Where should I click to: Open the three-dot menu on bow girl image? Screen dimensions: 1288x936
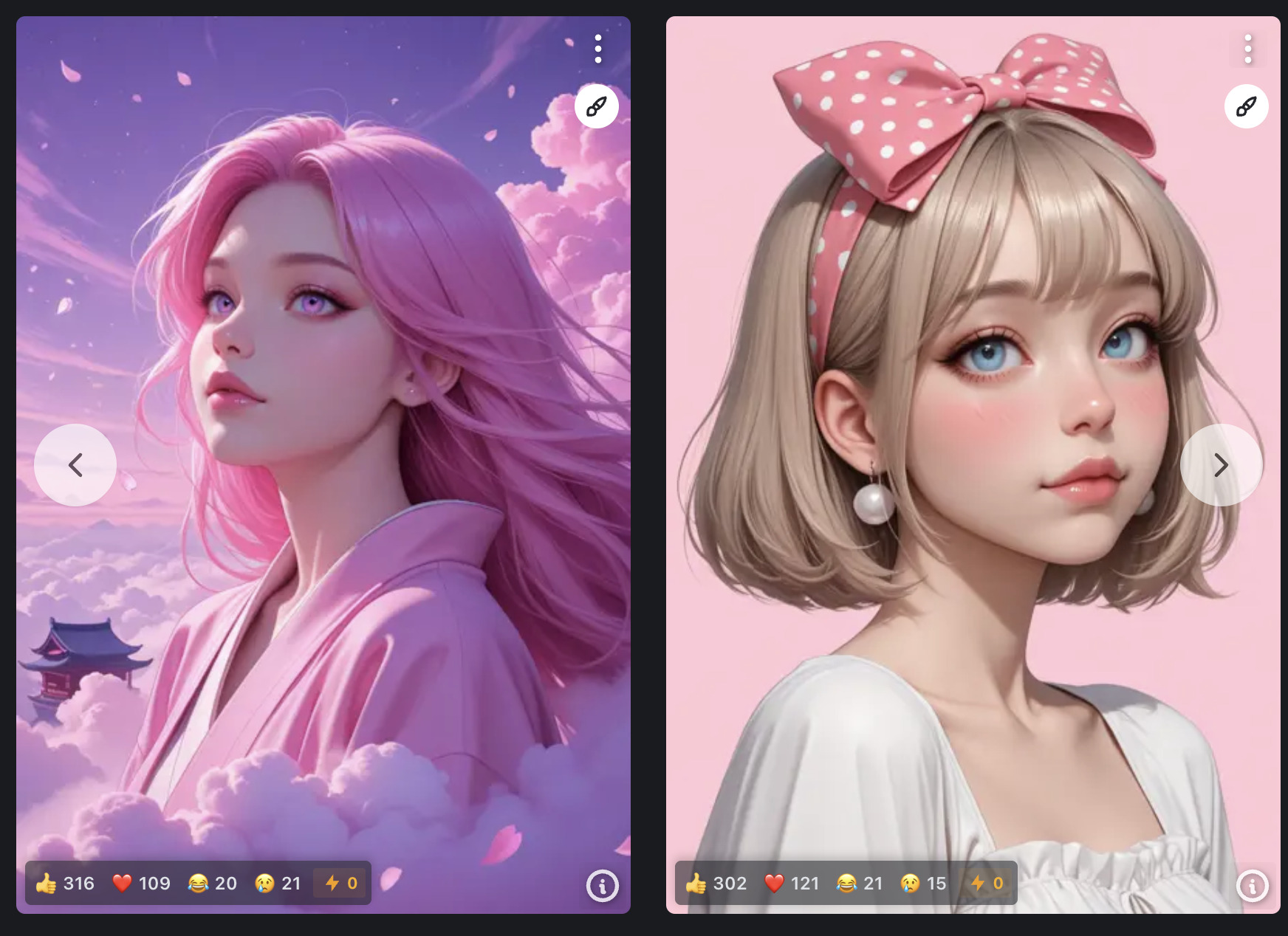pos(1247,49)
